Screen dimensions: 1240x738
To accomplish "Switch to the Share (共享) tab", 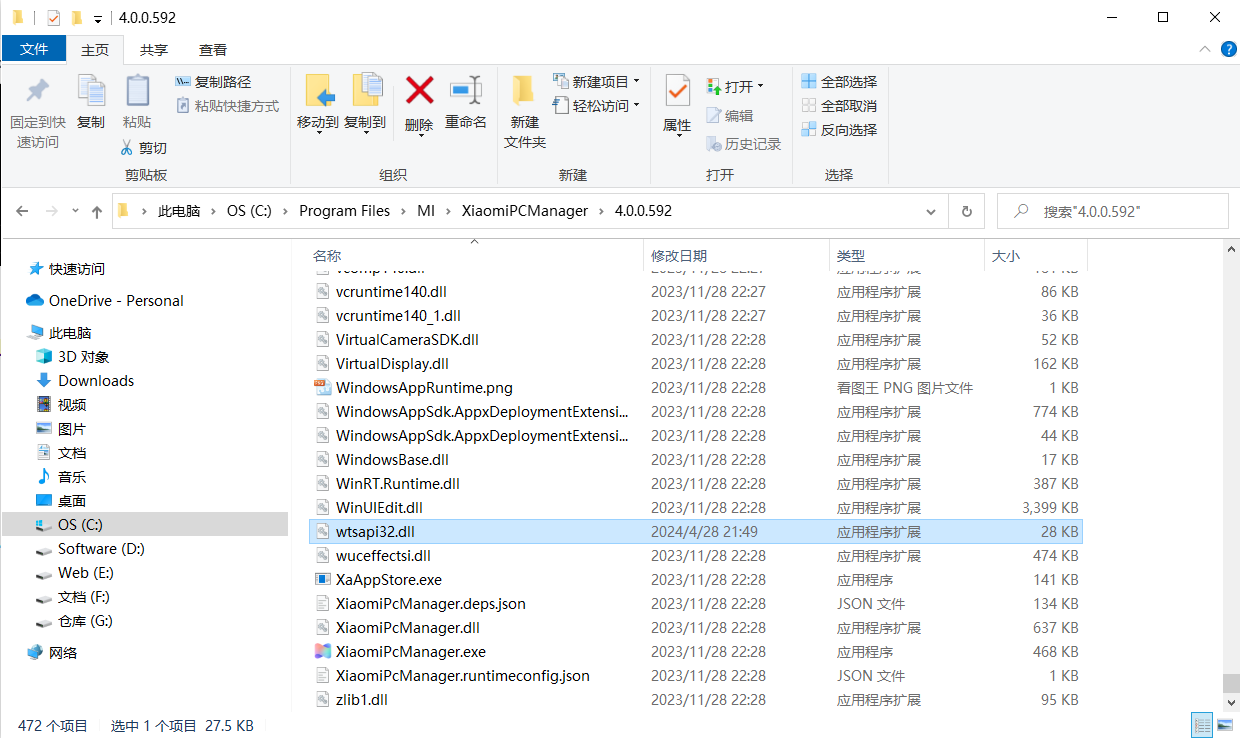I will [x=154, y=50].
